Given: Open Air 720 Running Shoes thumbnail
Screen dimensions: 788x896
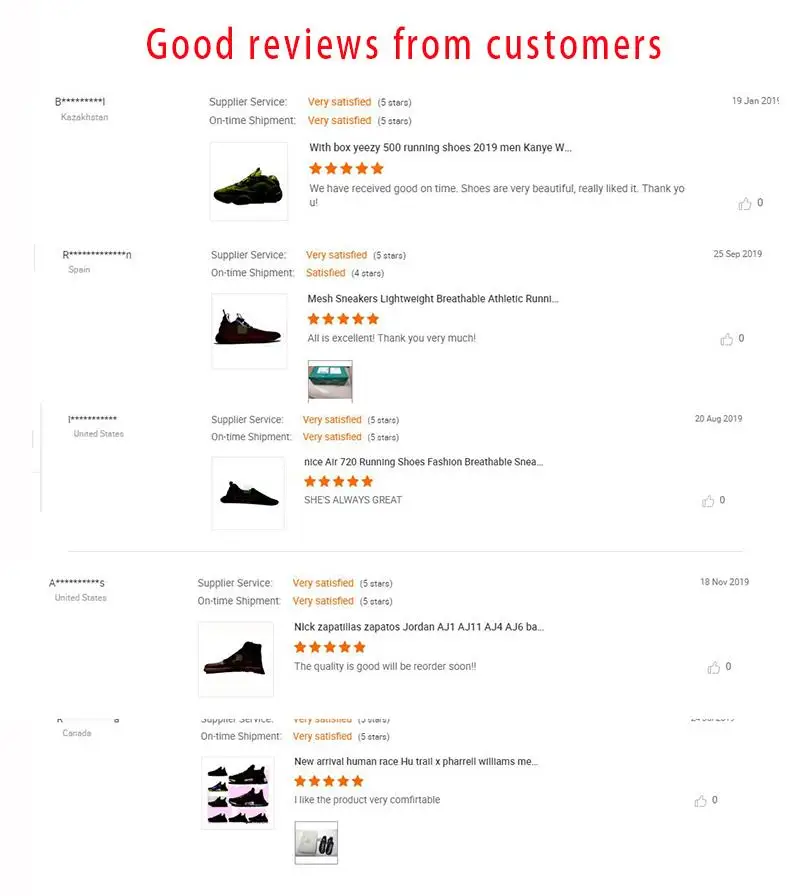Looking at the screenshot, I should coord(248,493).
